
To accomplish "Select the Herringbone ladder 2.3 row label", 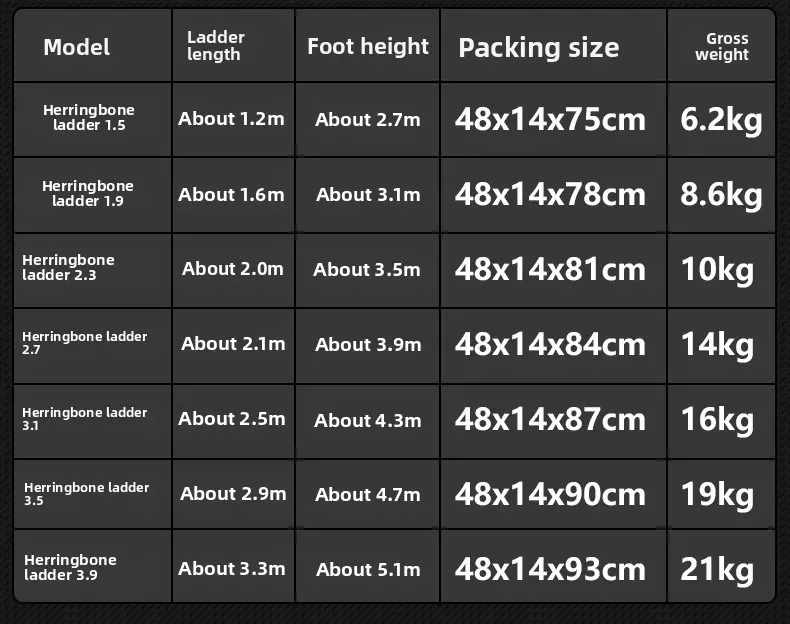I will (x=93, y=270).
